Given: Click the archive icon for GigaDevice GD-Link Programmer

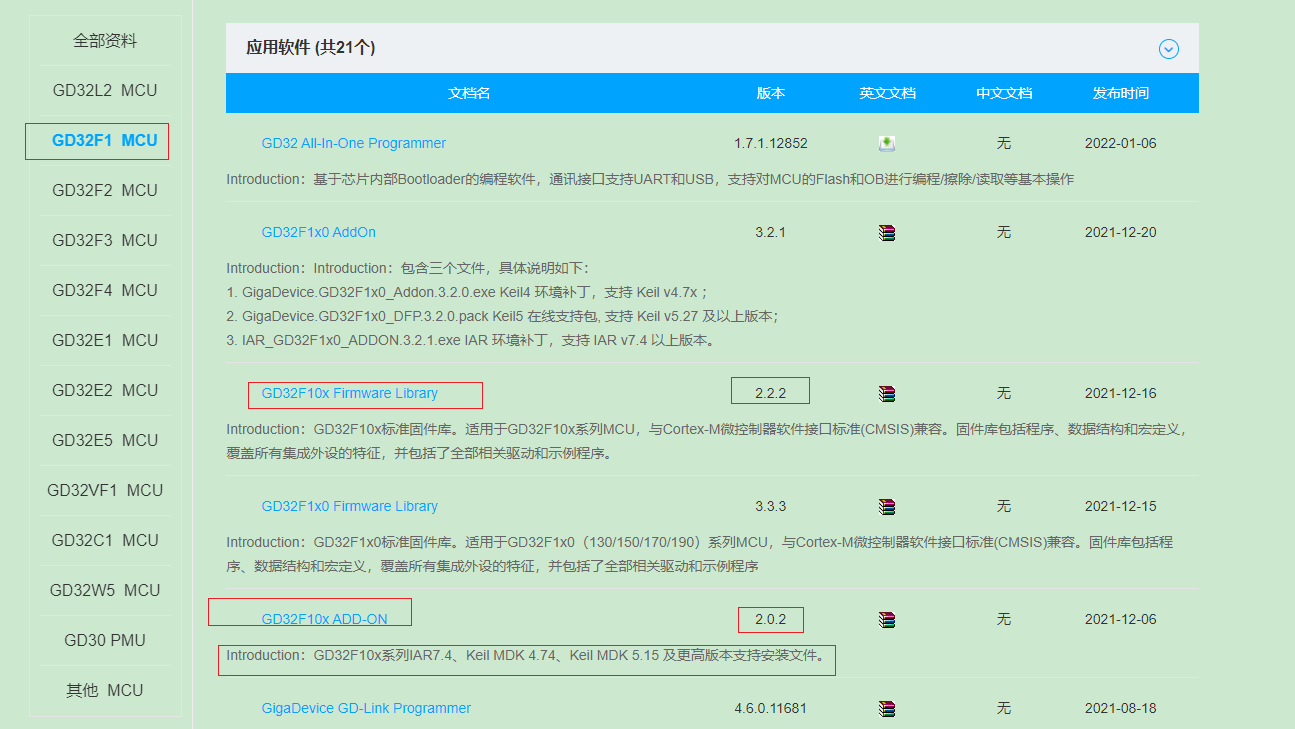Looking at the screenshot, I should pos(887,708).
